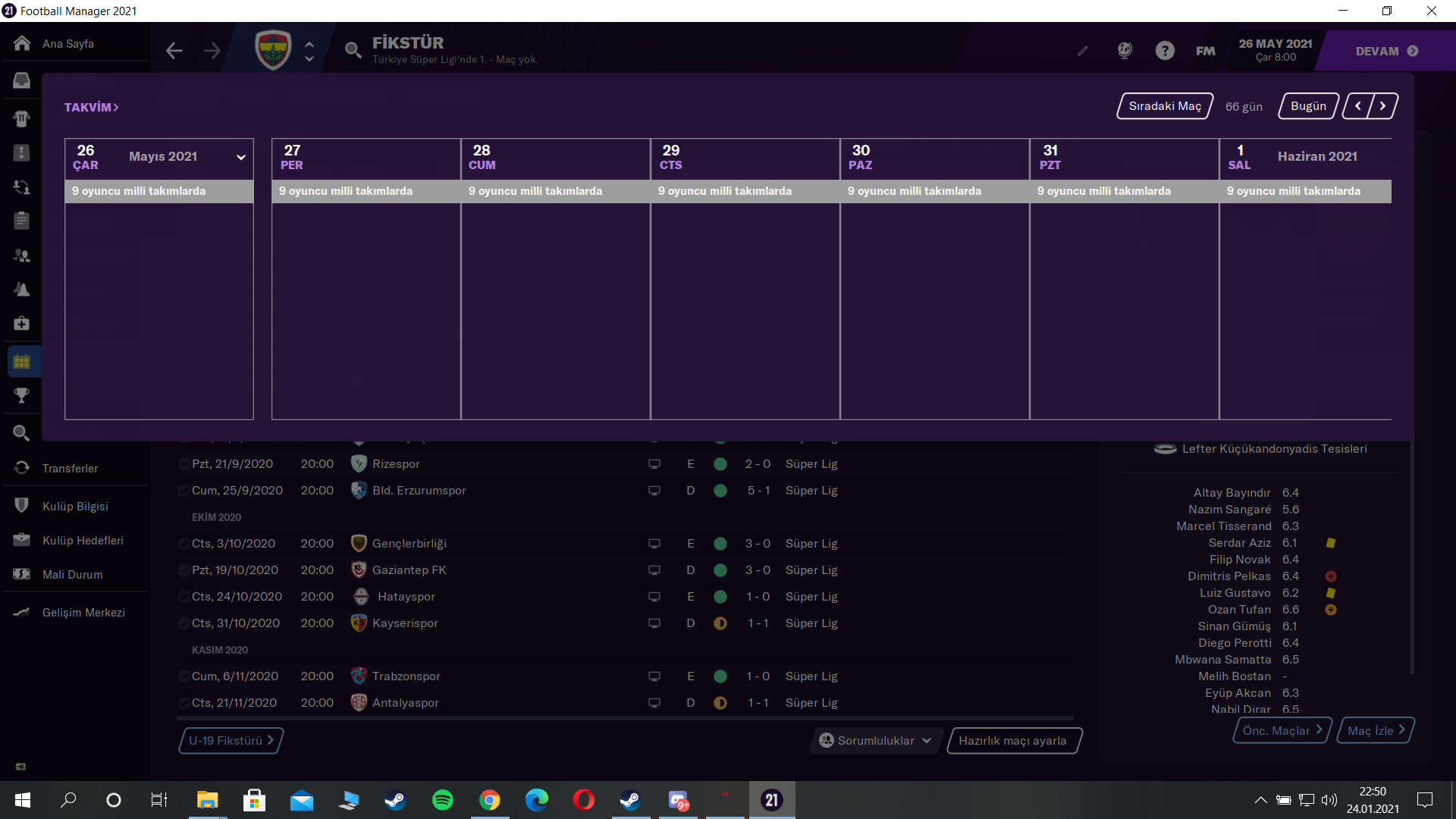
Task: Go to next calendar week arrow
Action: [x=1383, y=106]
